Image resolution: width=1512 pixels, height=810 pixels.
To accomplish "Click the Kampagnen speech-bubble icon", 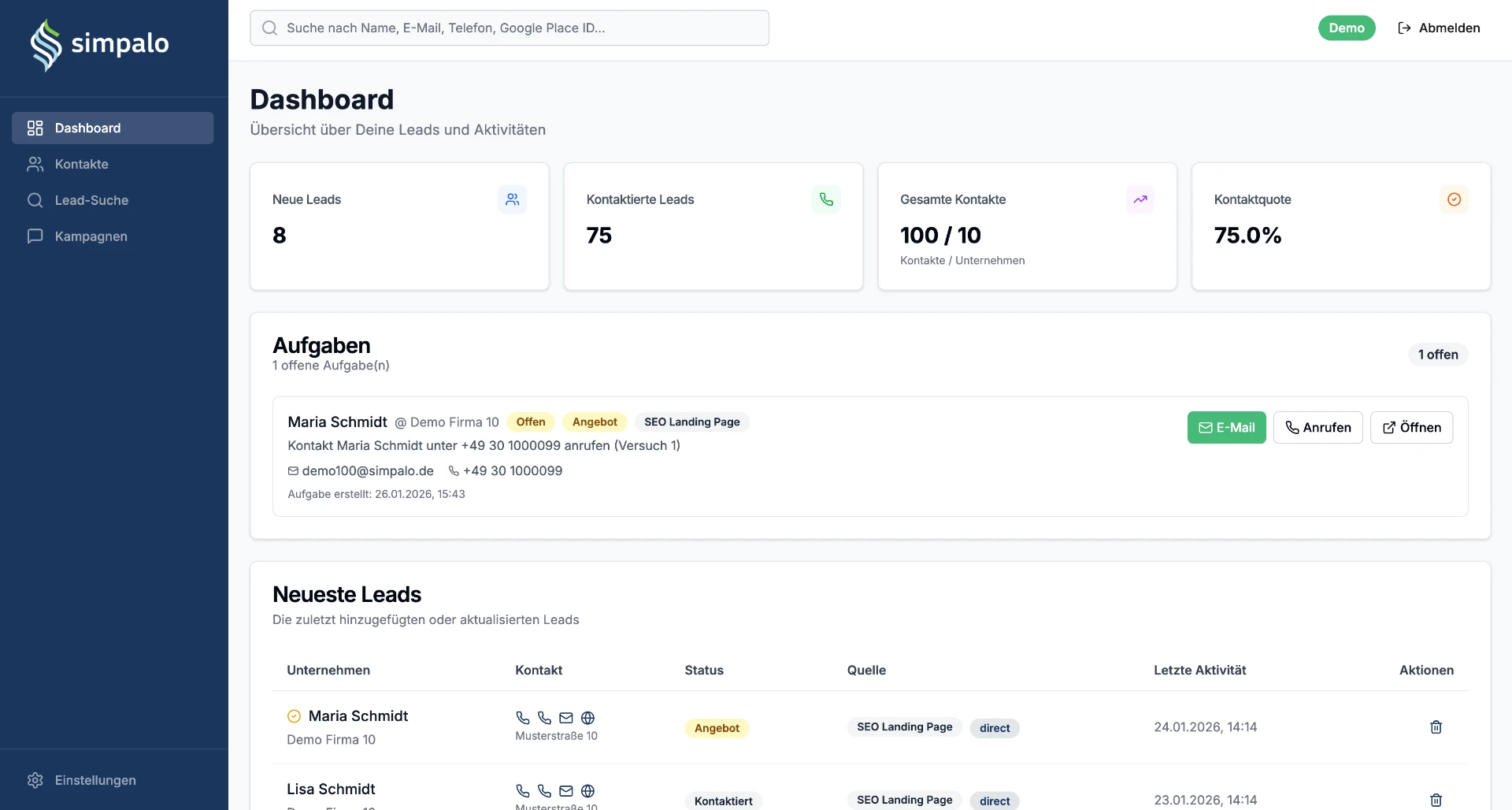I will point(35,236).
